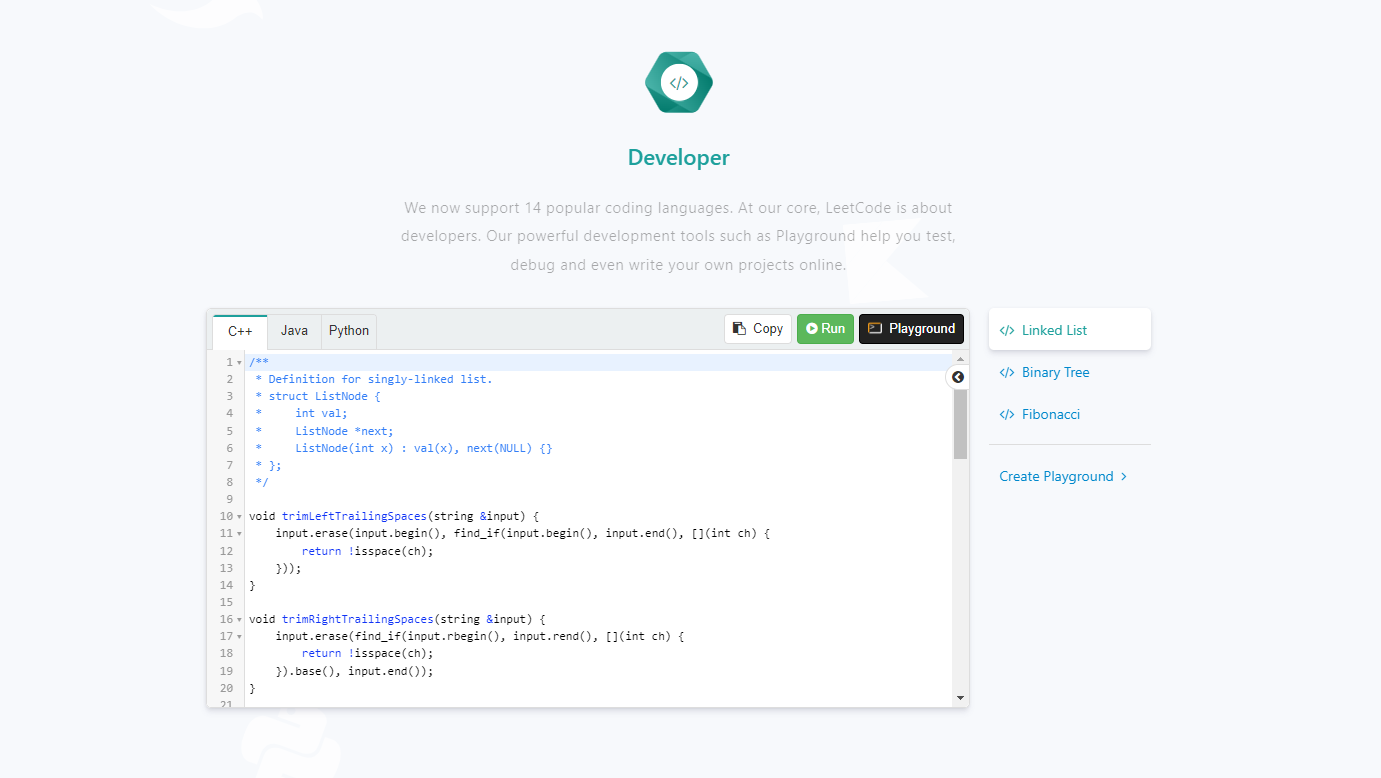Click the scrollbar up arrow

point(960,359)
